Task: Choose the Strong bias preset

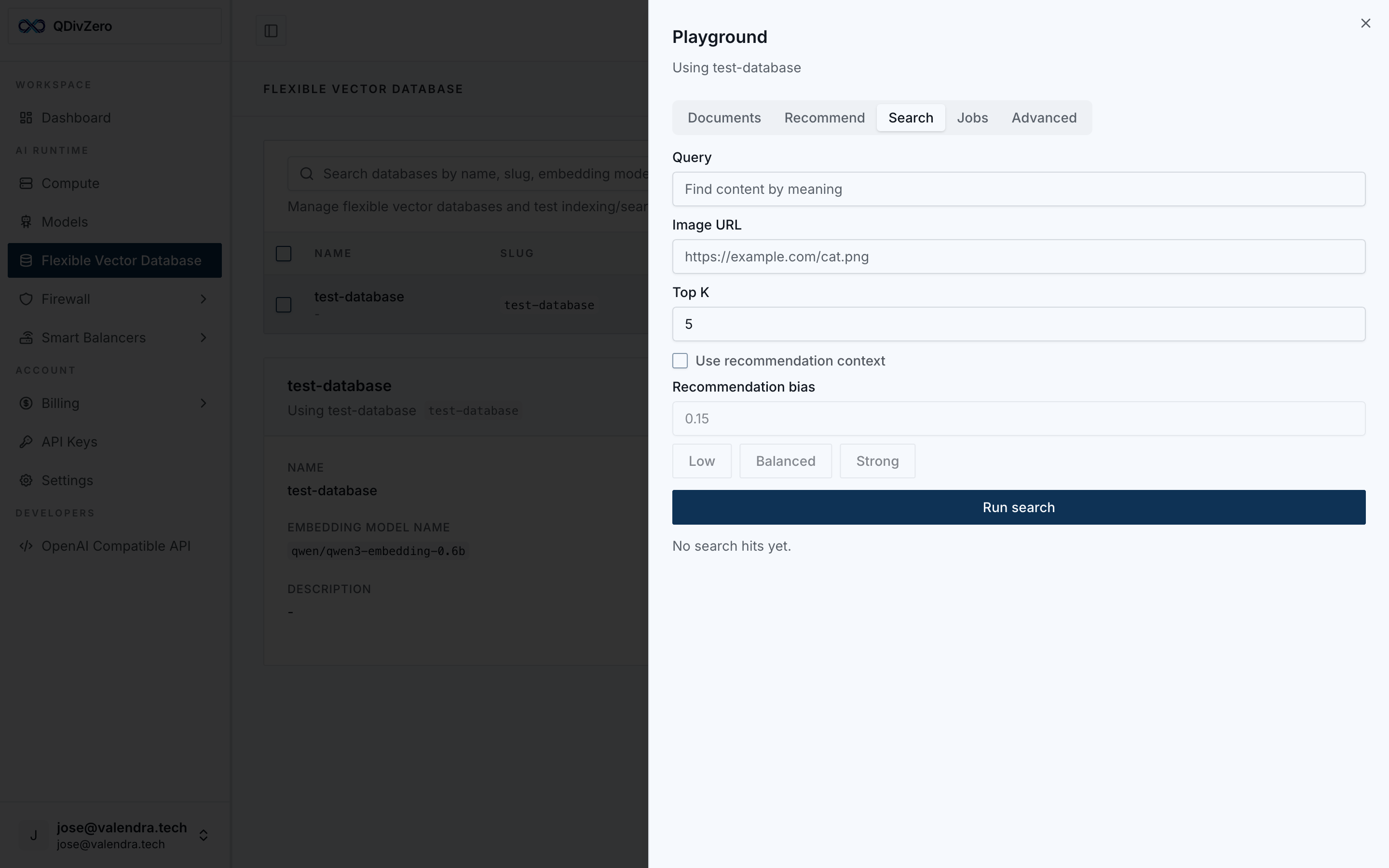Action: pos(878,461)
